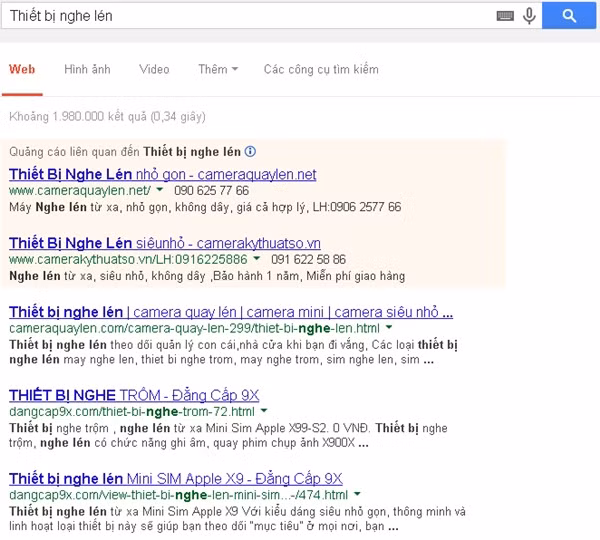Start voice search with microphone icon
Screen dimensions: 600x540
530,16
